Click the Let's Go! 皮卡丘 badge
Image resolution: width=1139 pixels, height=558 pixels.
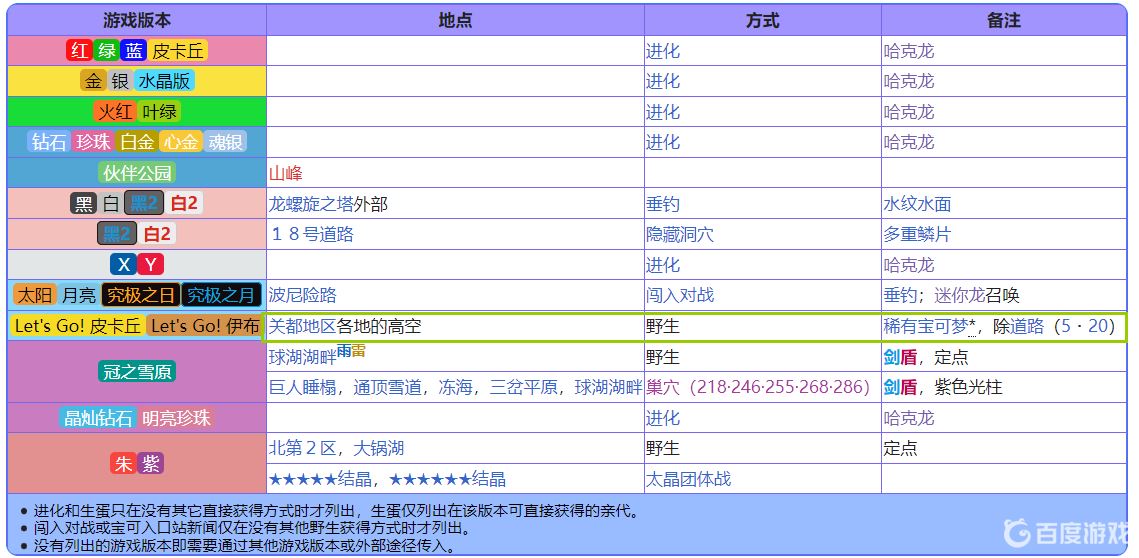(78, 326)
